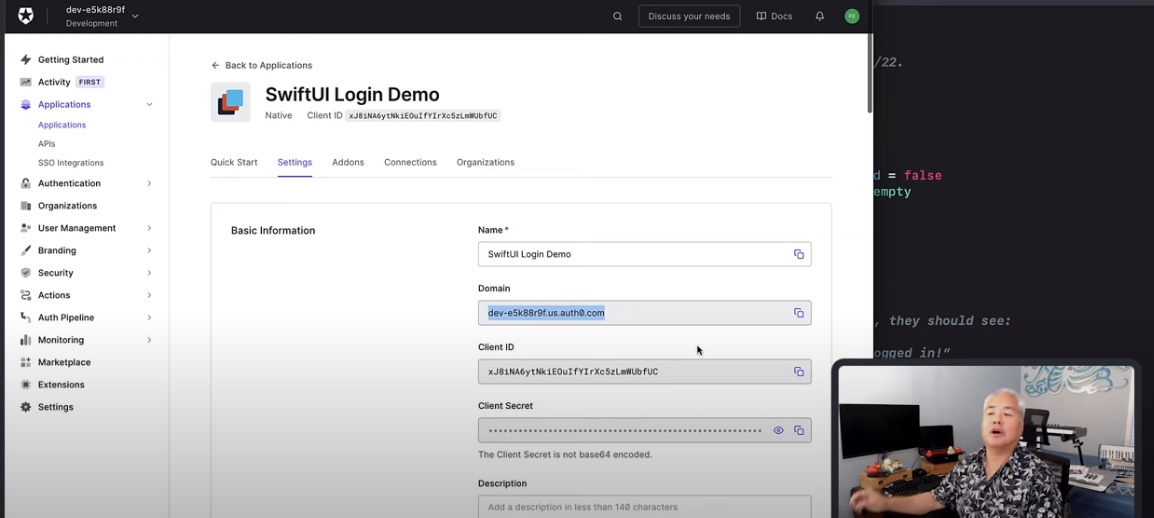The height and width of the screenshot is (518, 1154).
Task: Reveal the Client Secret with eye icon
Action: 778,430
